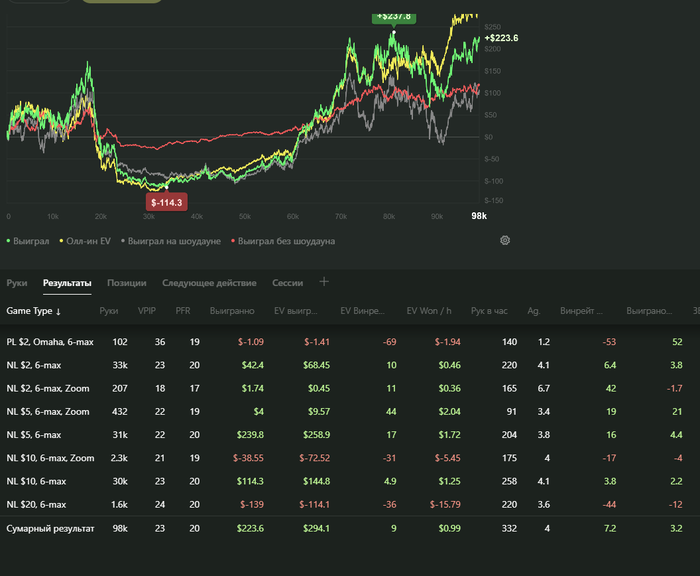Click the $294.1 total EV cell
The image size is (700, 576).
(317, 529)
